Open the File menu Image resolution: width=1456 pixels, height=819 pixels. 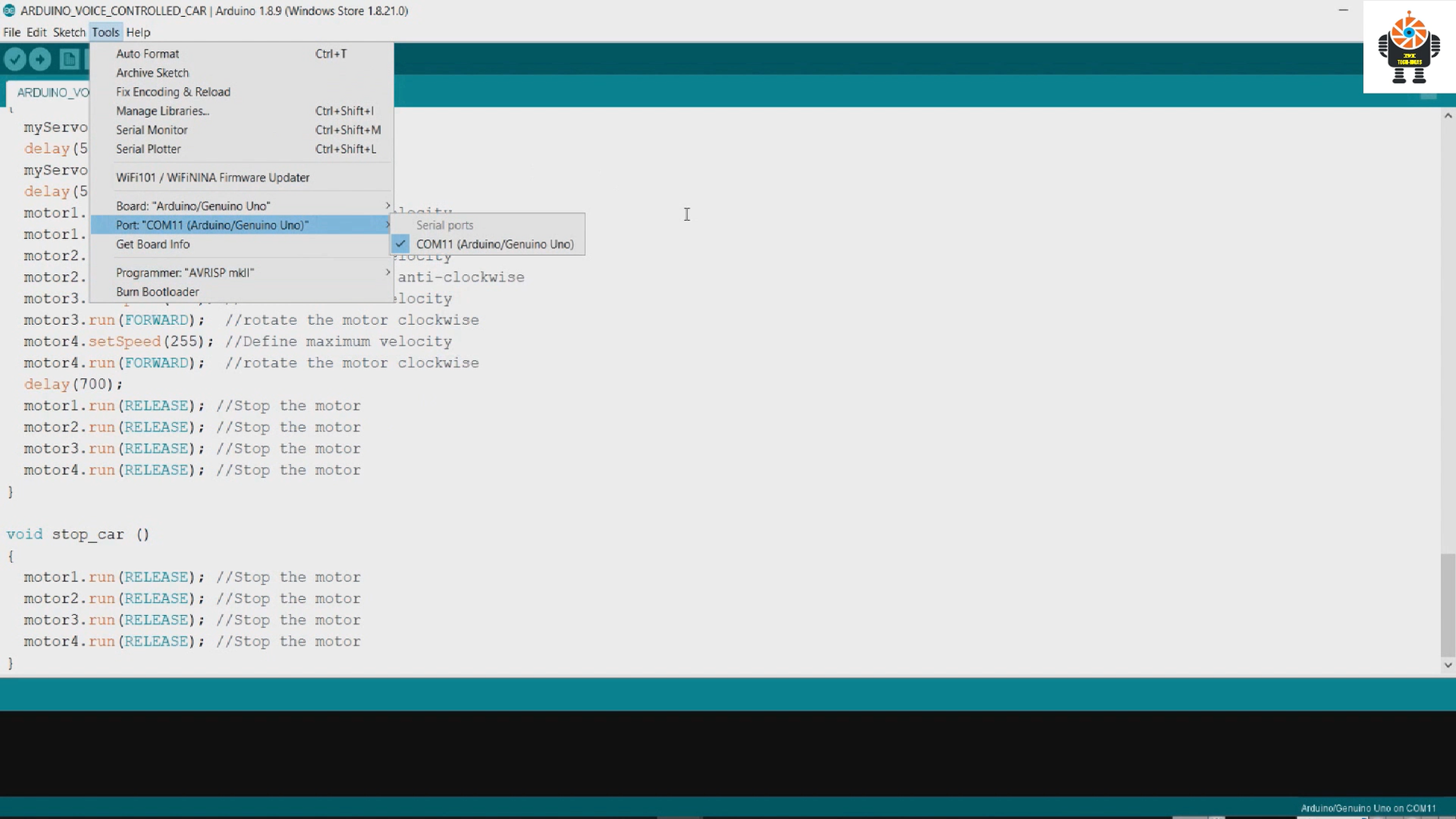12,32
